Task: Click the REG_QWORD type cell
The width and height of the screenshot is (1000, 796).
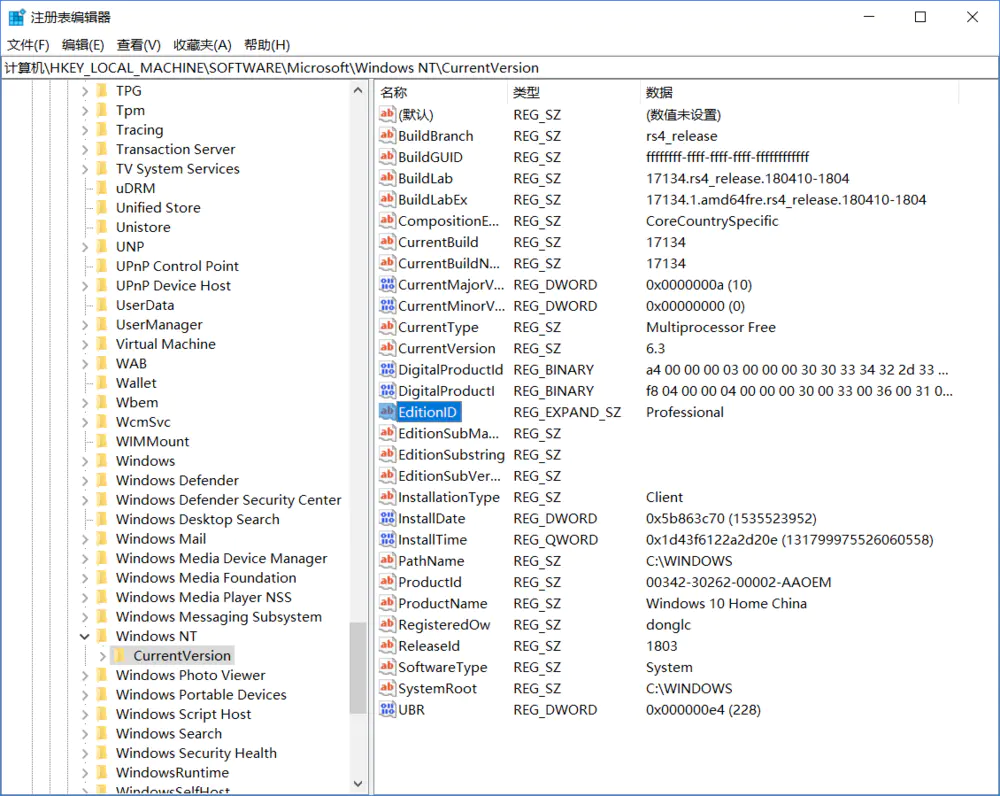Action: tap(555, 540)
